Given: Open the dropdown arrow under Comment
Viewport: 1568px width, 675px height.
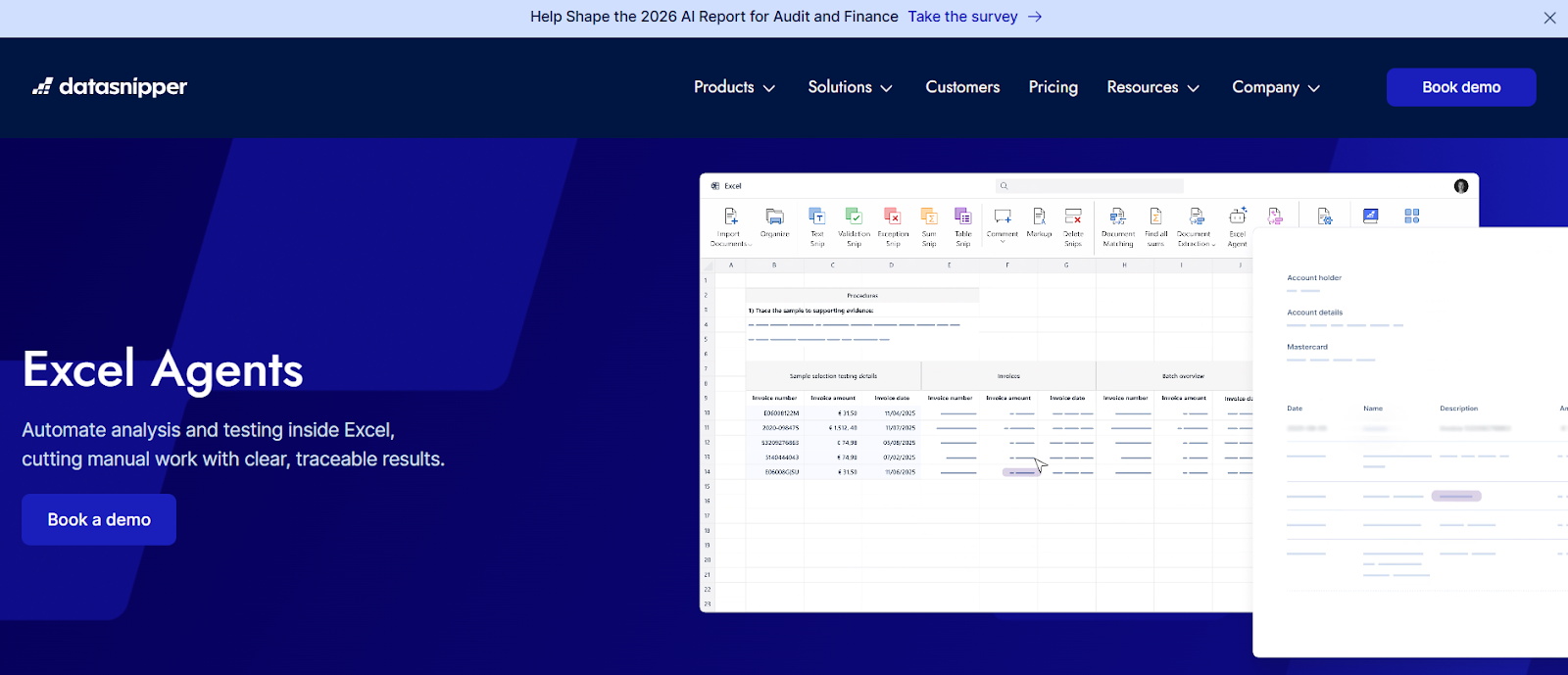Looking at the screenshot, I should click(x=1003, y=242).
